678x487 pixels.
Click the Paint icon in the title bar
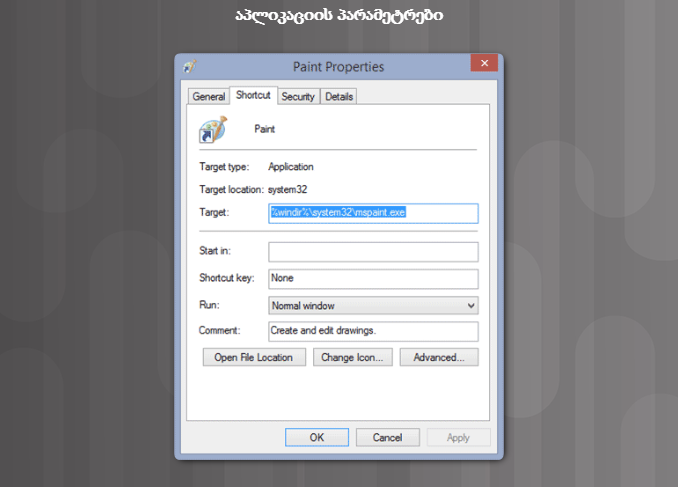[190, 66]
